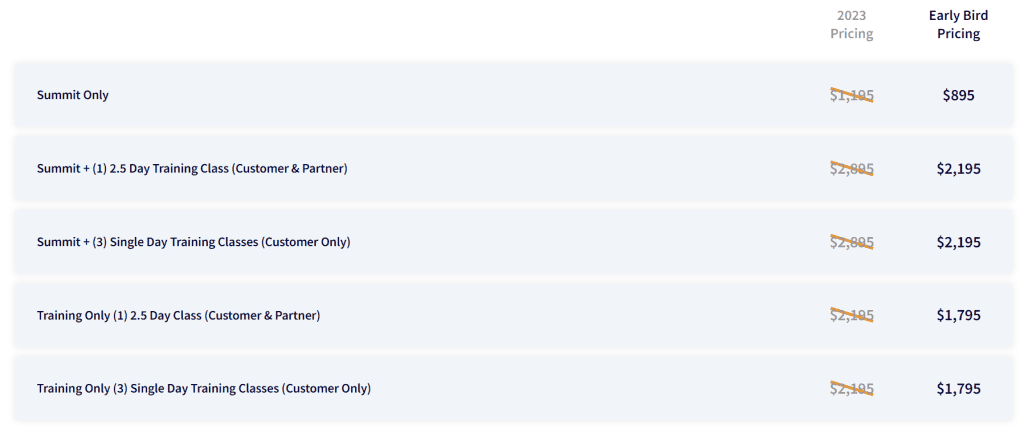
Task: Click the Summit Only row label
Action: pos(72,95)
